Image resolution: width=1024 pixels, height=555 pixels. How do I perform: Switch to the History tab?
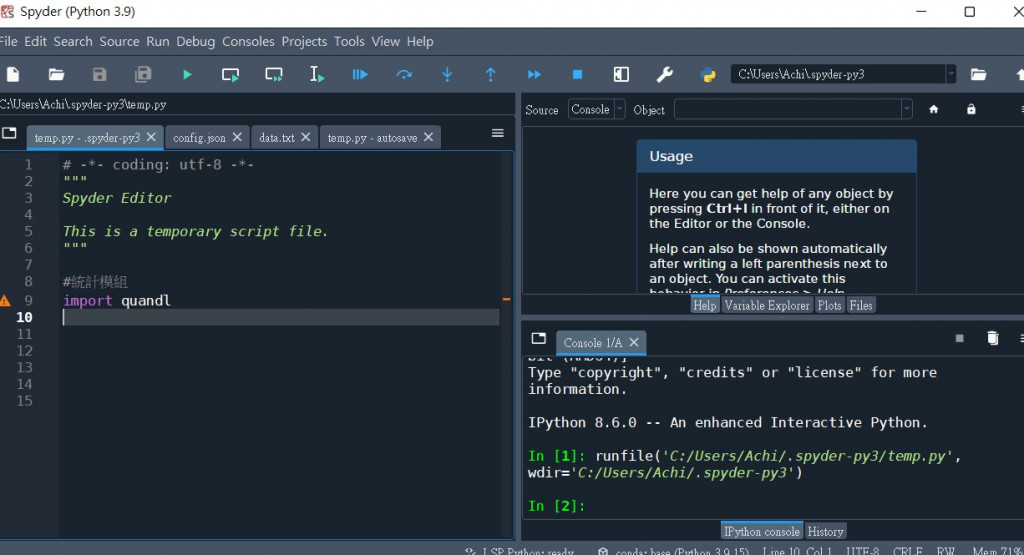(x=825, y=531)
